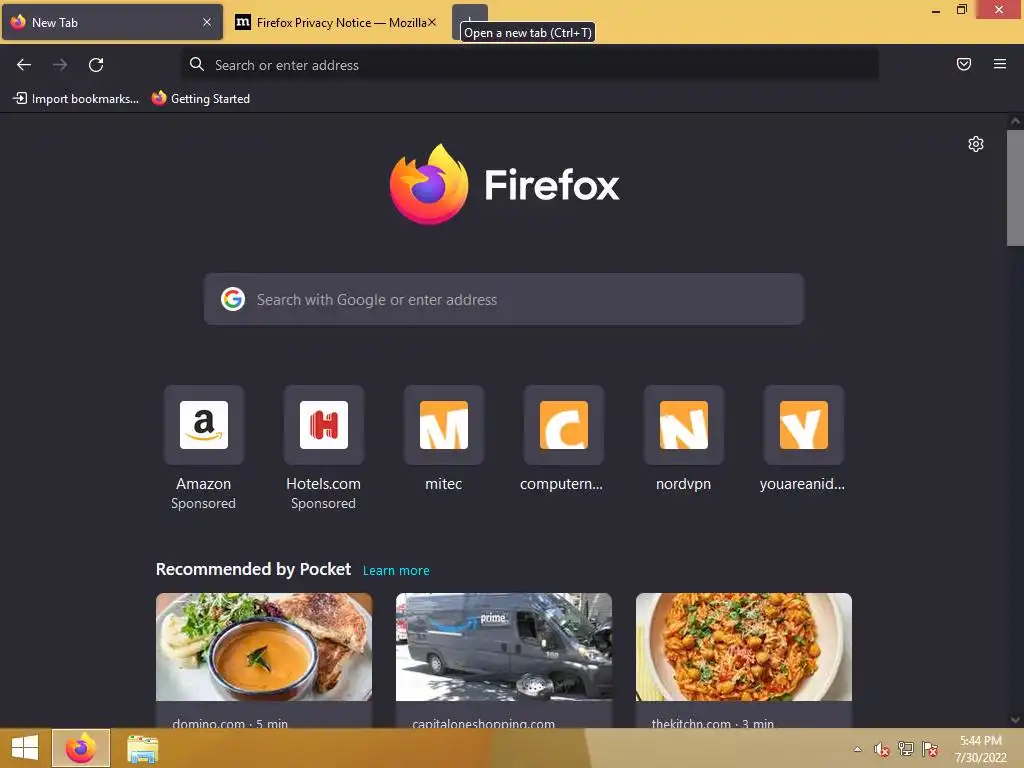
Task: Click the forward navigation arrow
Action: [x=60, y=65]
